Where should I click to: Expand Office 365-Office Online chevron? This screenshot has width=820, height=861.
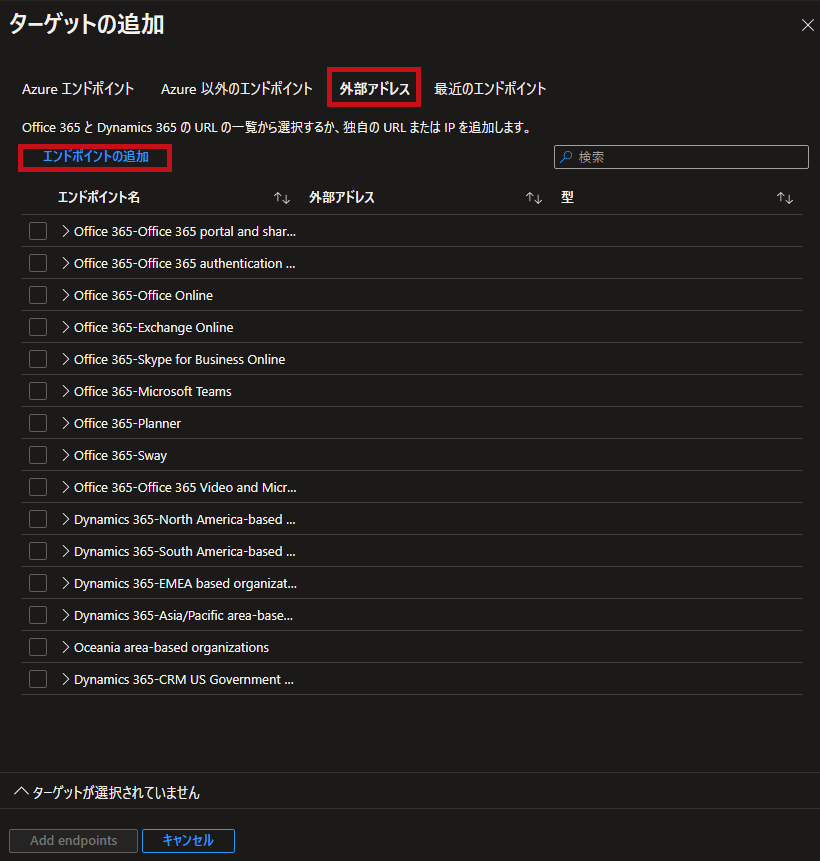point(65,295)
